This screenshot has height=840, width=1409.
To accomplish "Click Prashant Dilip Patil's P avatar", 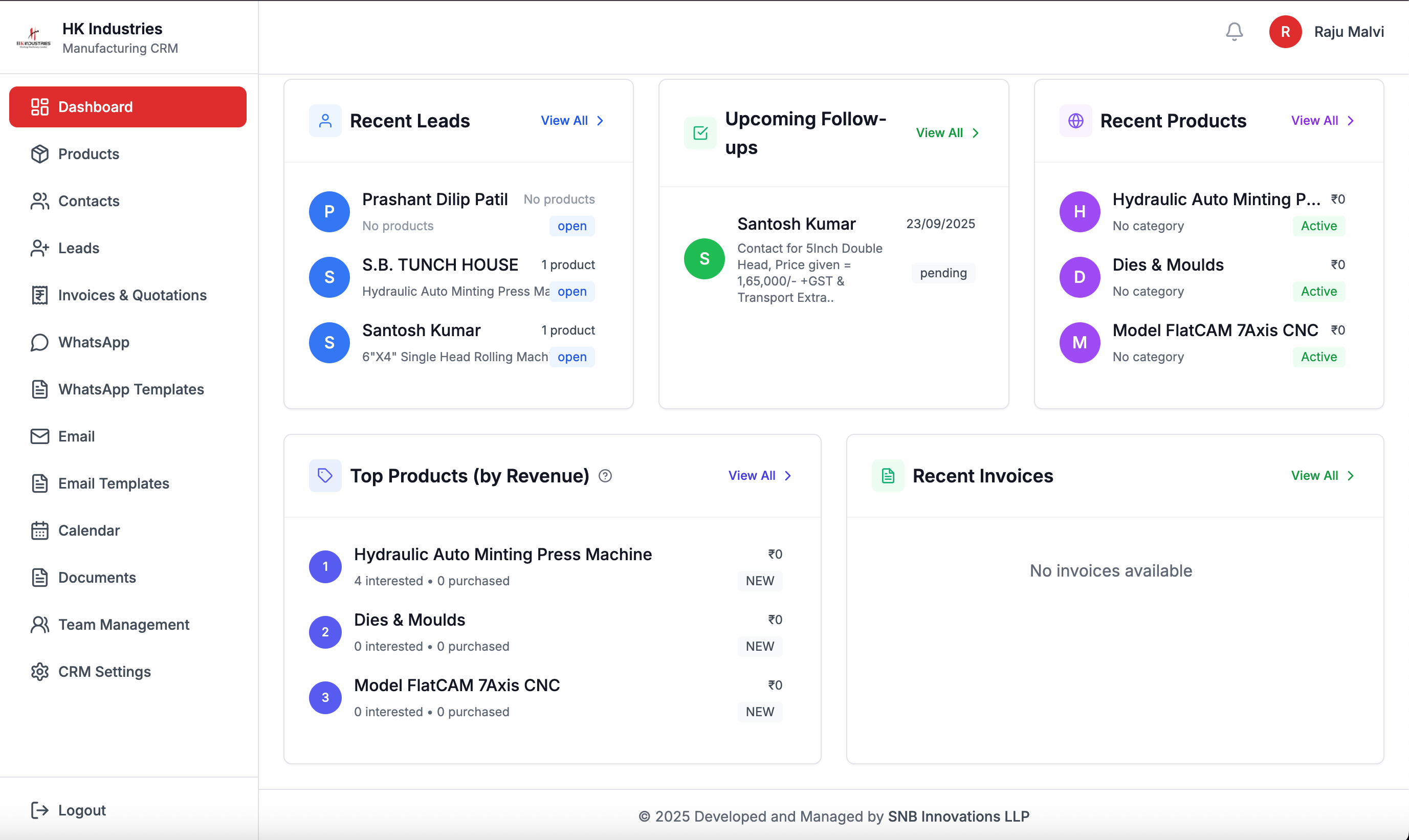I will tap(329, 212).
